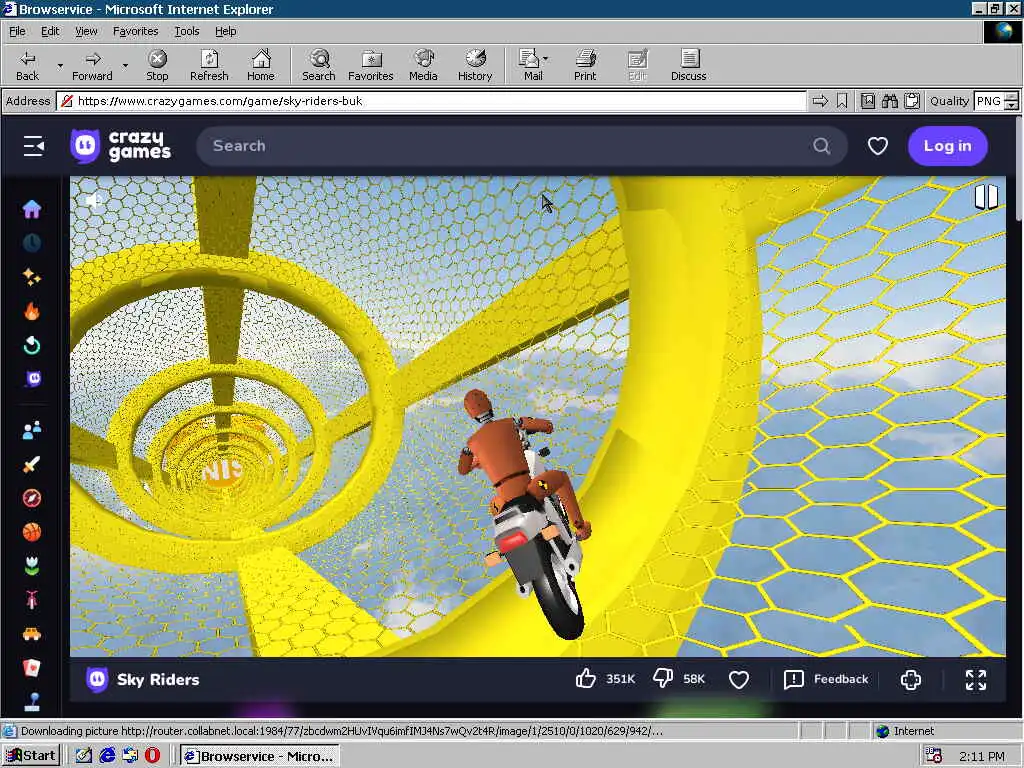Open Originals purple mascot icon in sidebar
This screenshot has width=1024, height=768.
coord(33,379)
